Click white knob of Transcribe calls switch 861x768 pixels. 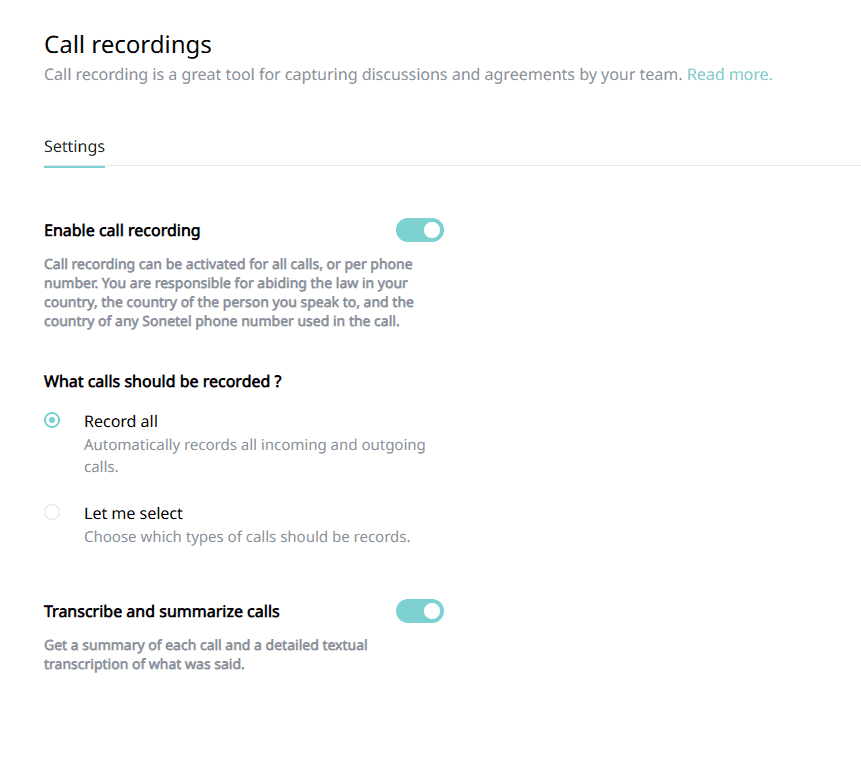(x=431, y=611)
